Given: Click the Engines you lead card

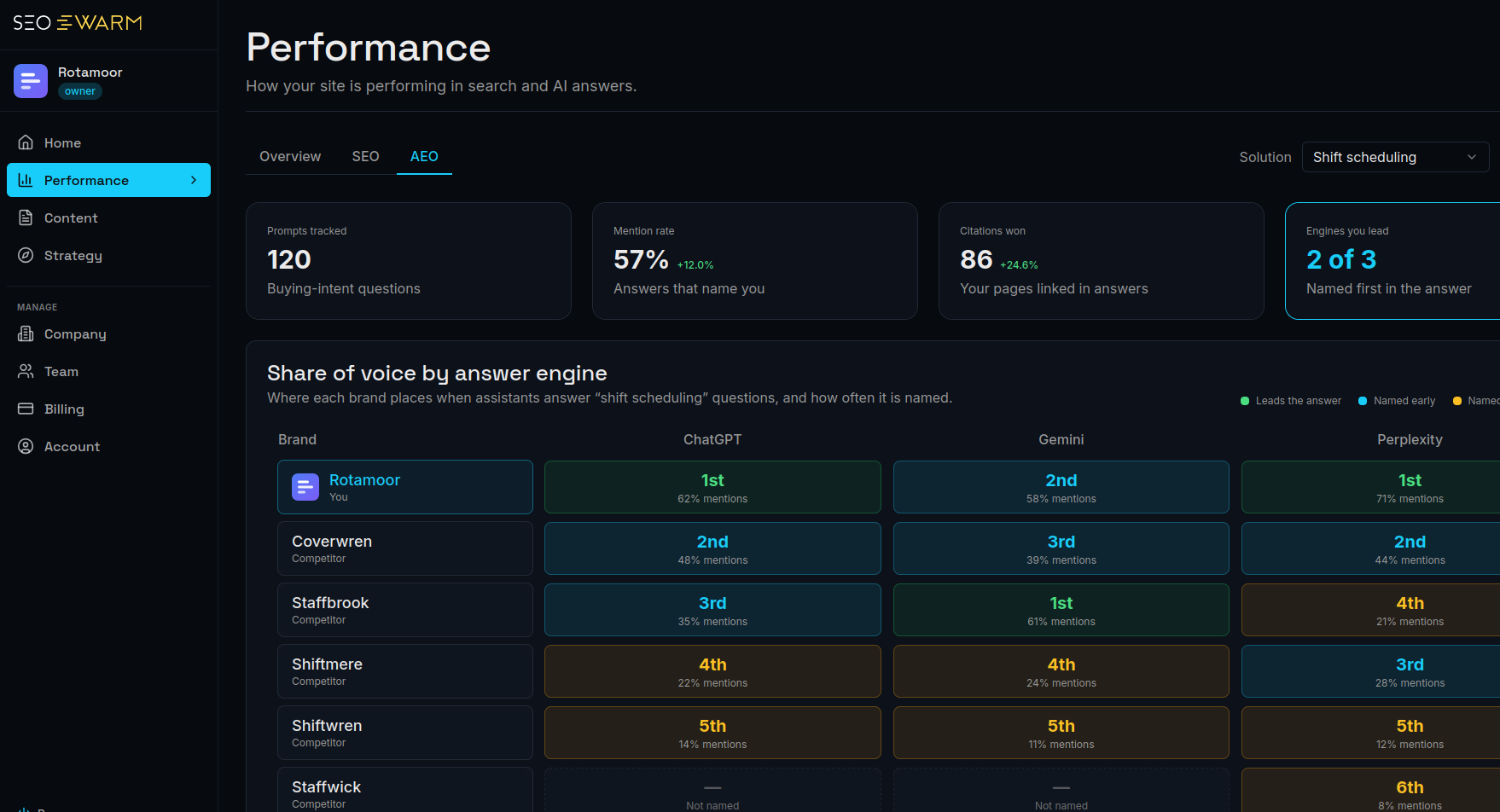Looking at the screenshot, I should click(x=1392, y=261).
